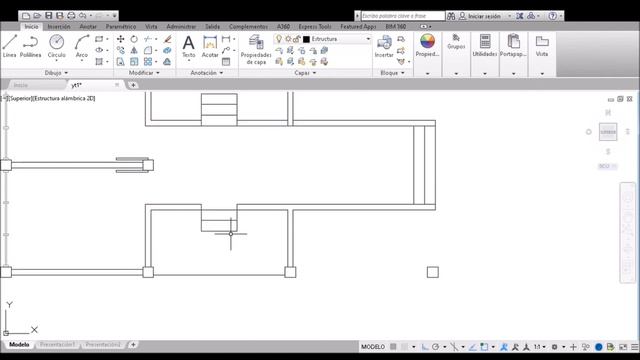This screenshot has height=360, width=640.
Task: Add new layout with plus button
Action: 133,344
